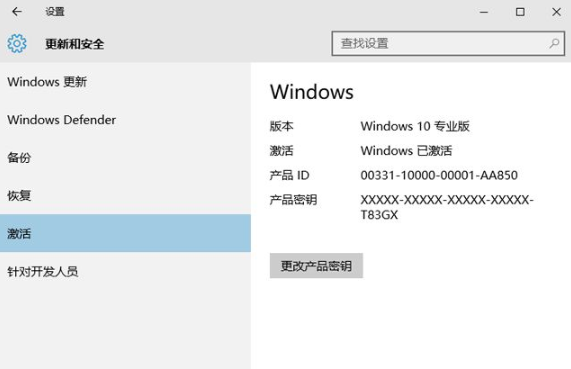Click the Windows heading
Screen dimensions: 571x369
click(312, 92)
